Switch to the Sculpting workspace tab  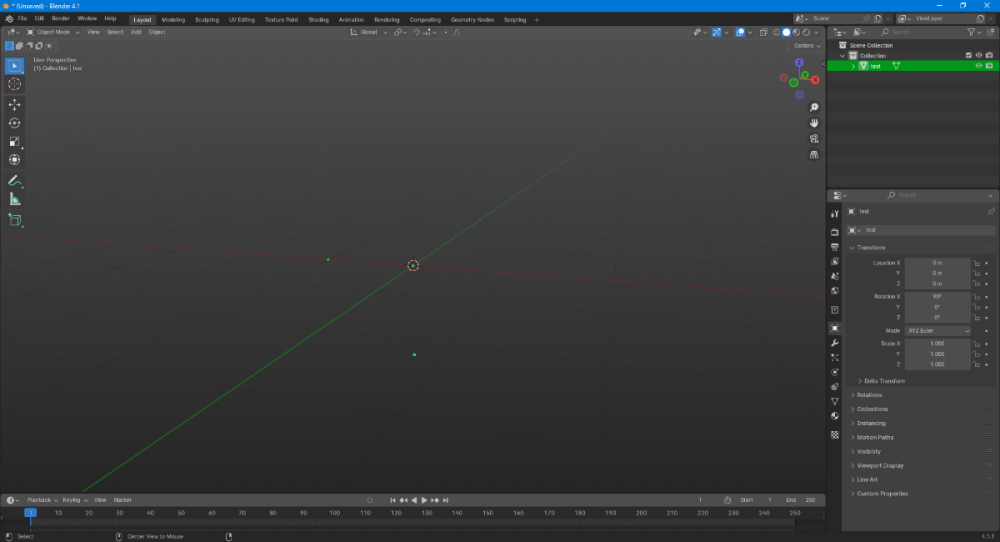(207, 19)
